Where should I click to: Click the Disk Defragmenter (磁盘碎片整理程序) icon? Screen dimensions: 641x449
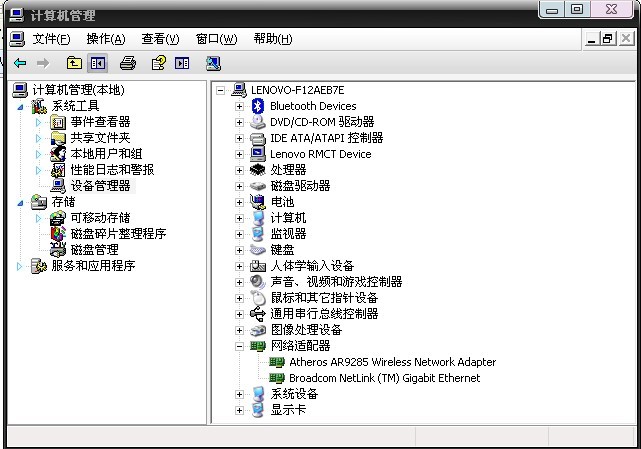tap(58, 233)
